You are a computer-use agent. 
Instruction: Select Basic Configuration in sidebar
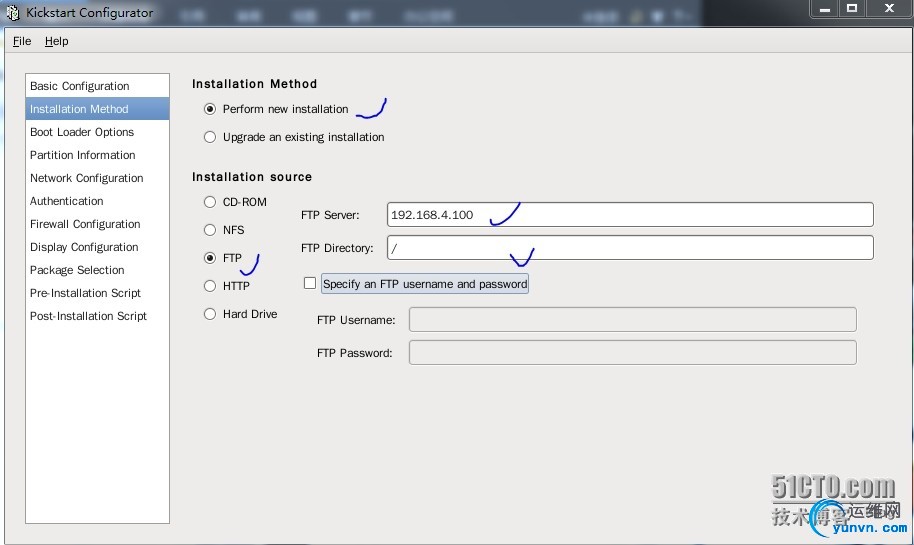(x=97, y=86)
